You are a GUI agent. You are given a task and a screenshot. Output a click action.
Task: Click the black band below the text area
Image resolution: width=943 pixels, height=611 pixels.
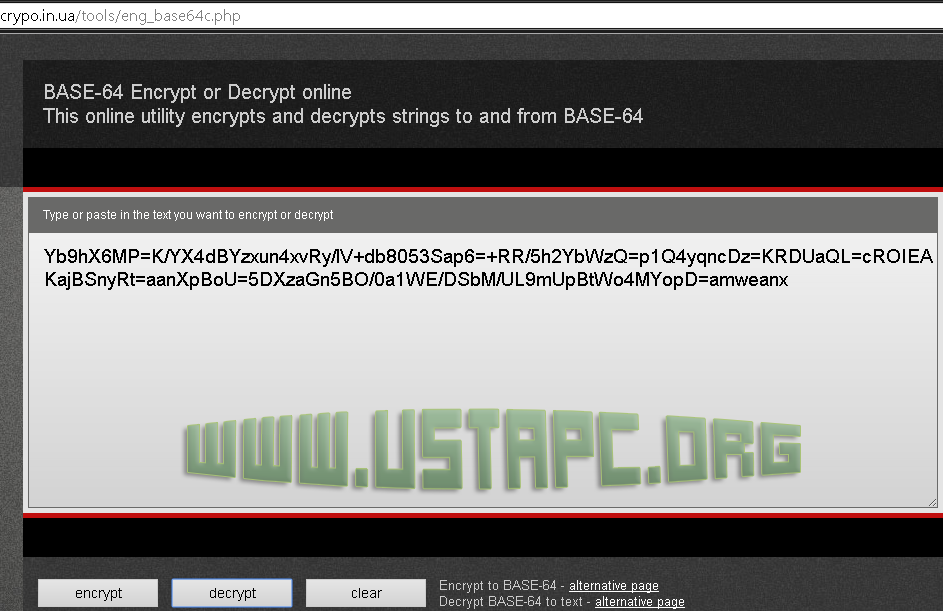[x=482, y=537]
